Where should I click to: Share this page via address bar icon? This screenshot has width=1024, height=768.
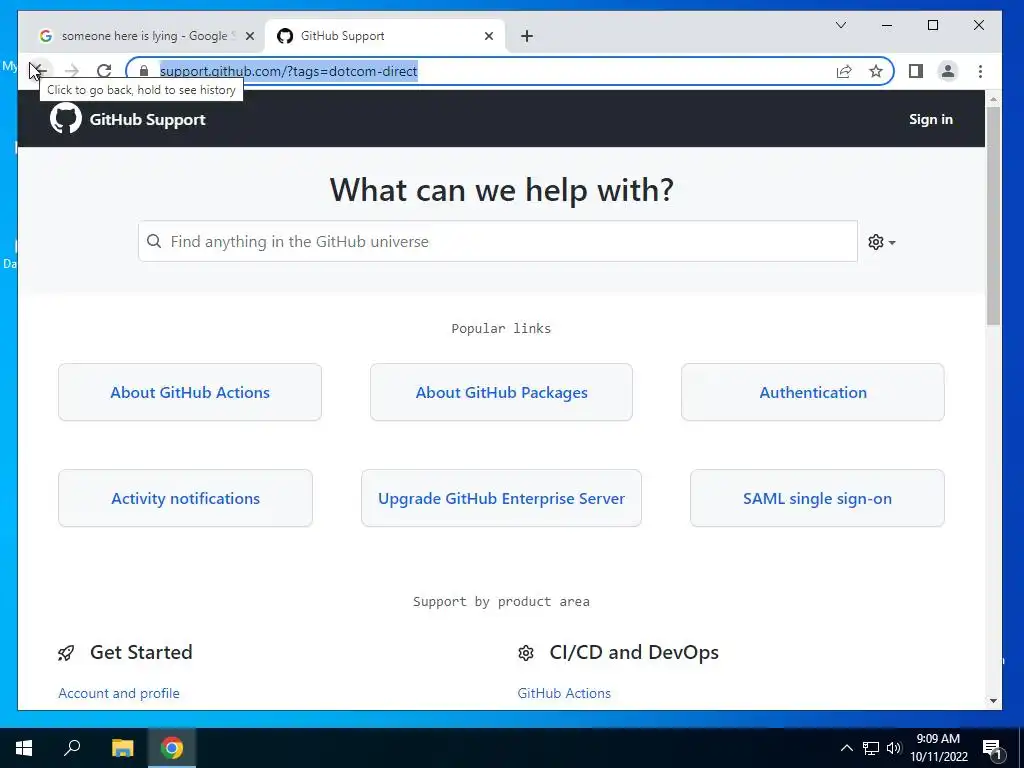(844, 71)
